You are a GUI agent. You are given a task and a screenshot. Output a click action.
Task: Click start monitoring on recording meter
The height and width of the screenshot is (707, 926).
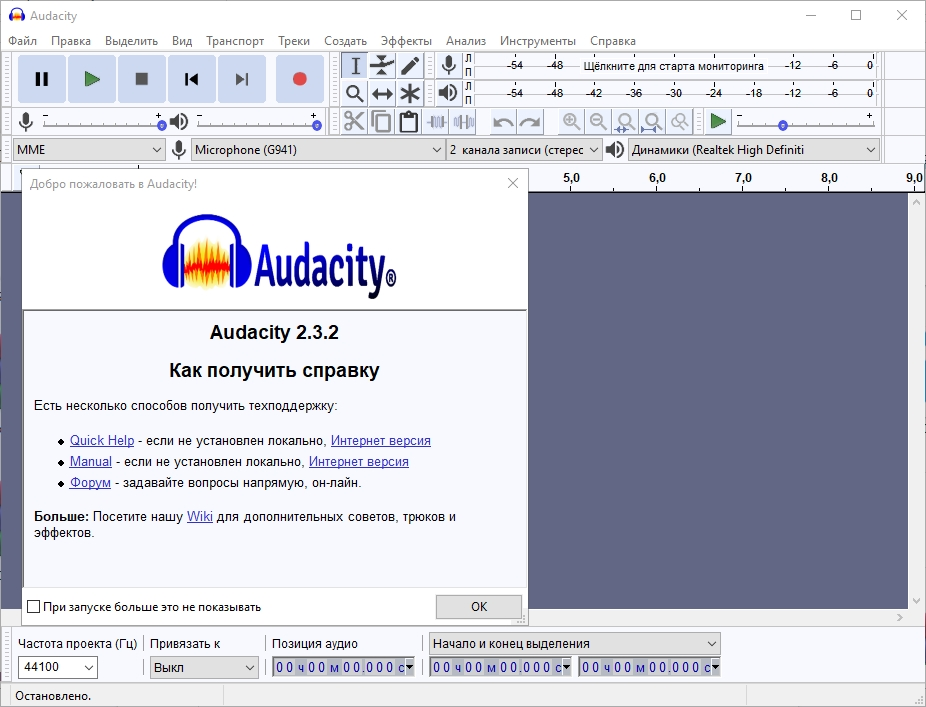tap(673, 66)
